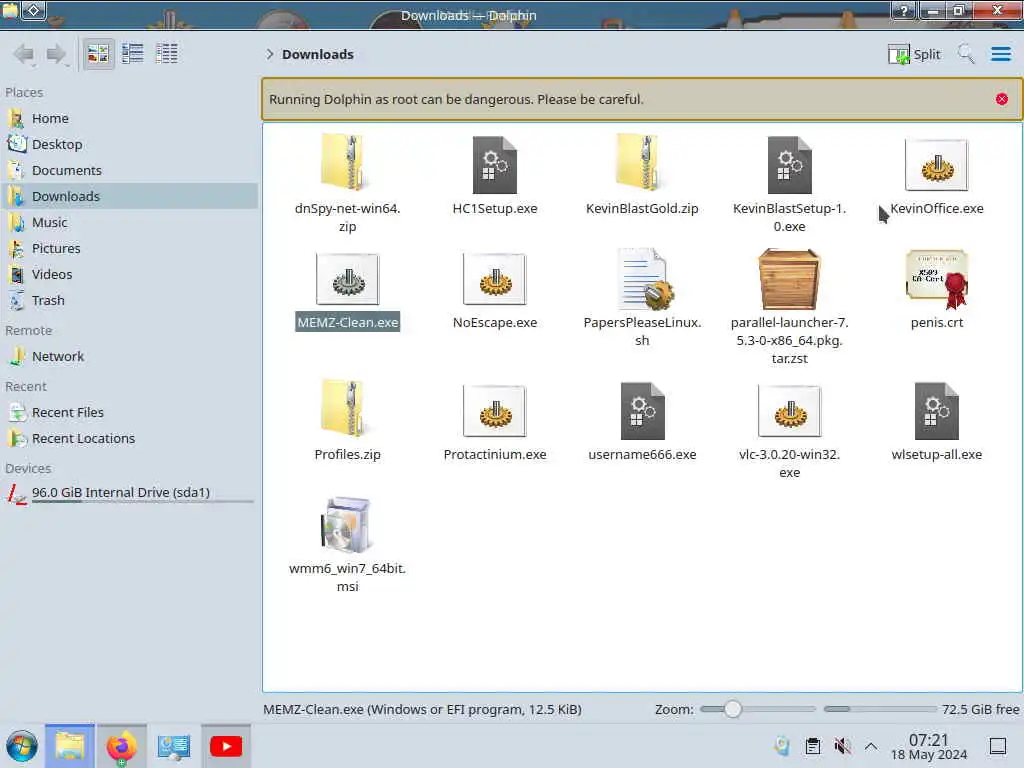Toggle pin on all desktops in titlebar
This screenshot has width=1024, height=768.
point(34,10)
